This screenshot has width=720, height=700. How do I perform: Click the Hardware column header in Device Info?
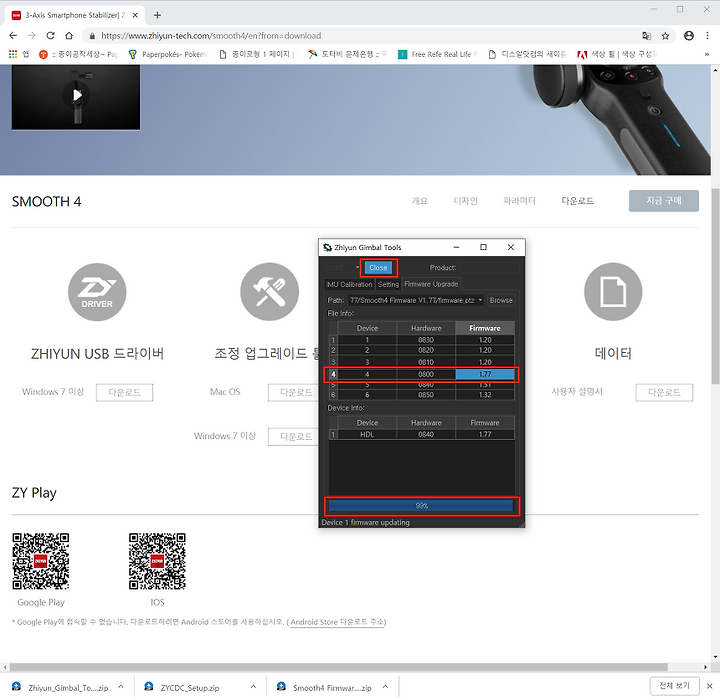point(426,423)
